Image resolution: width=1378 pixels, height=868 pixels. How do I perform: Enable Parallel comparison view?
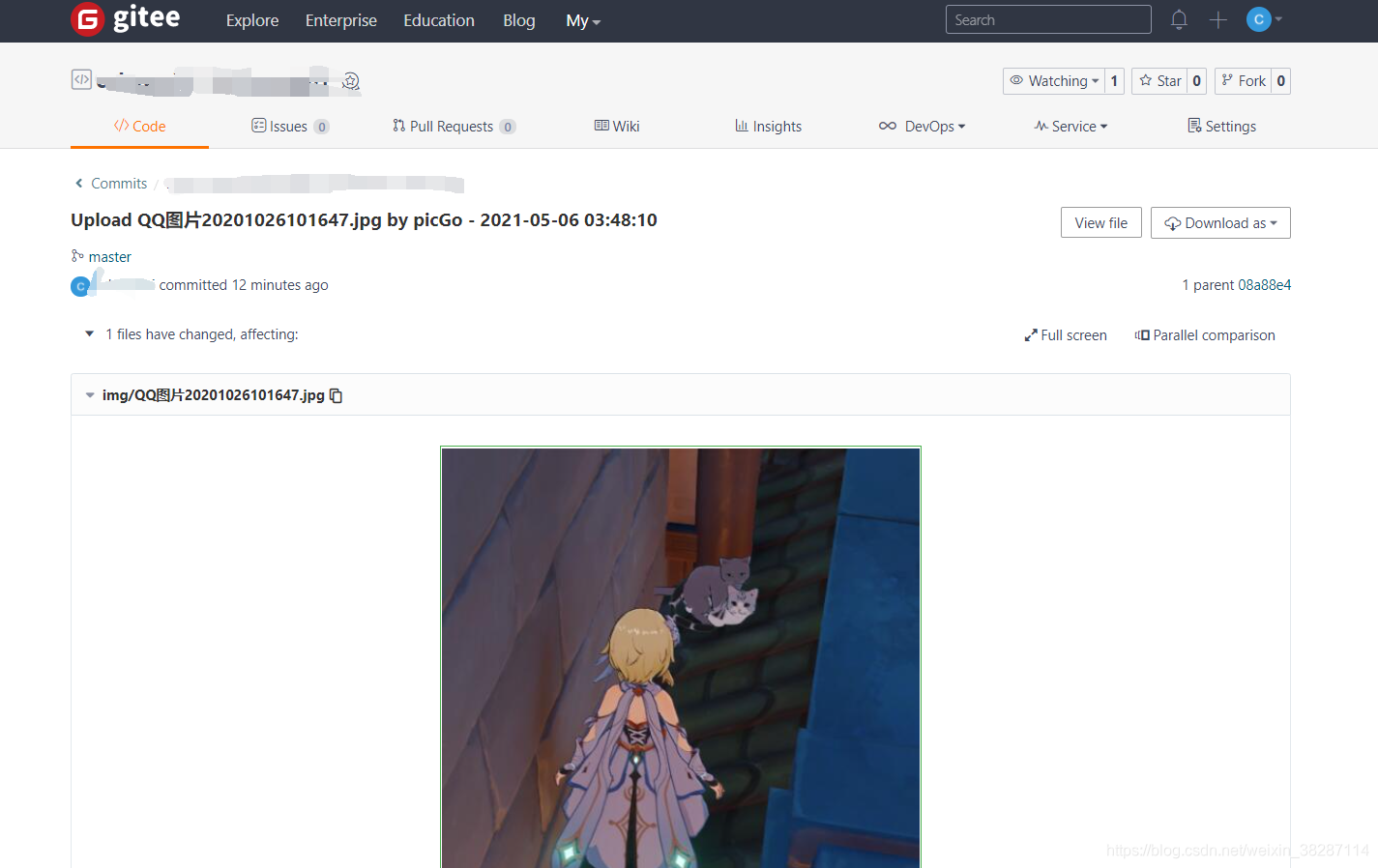tap(1205, 335)
